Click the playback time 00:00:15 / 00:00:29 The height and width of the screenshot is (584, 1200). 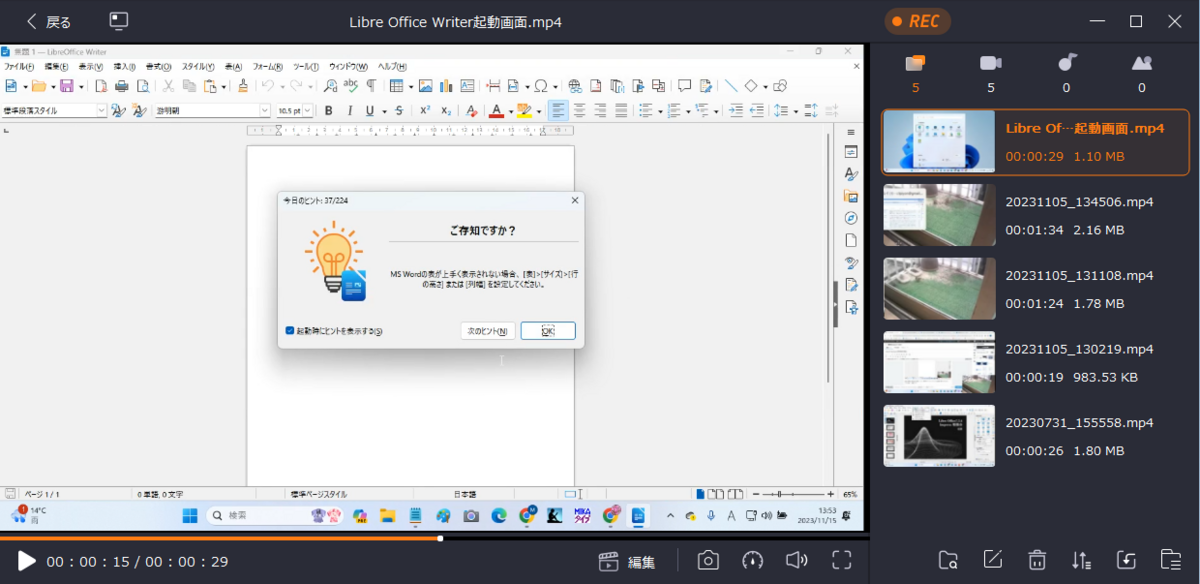click(x=137, y=562)
